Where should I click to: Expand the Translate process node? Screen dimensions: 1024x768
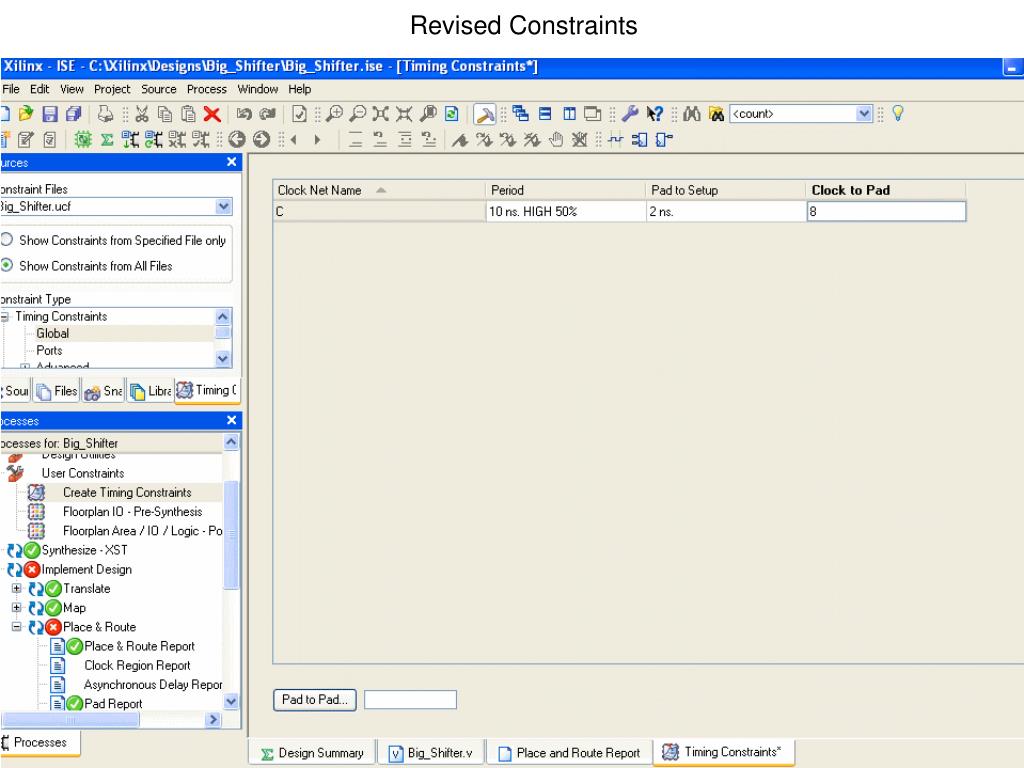point(16,588)
